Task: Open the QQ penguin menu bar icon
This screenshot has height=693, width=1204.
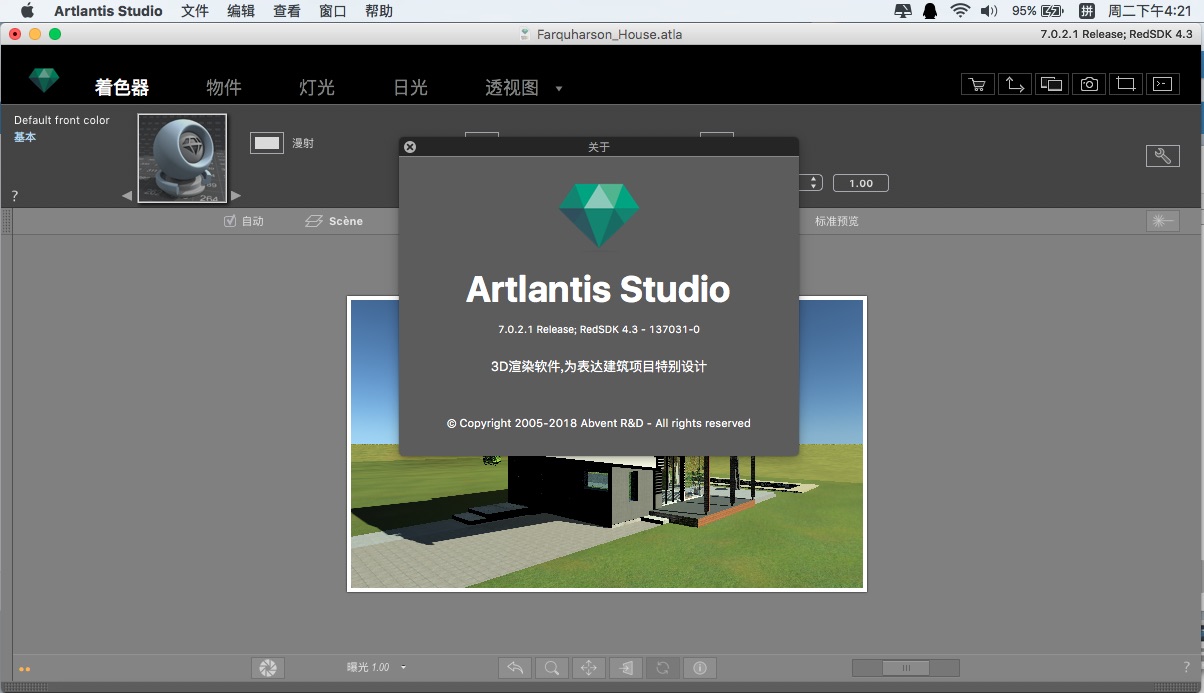Action: click(929, 11)
